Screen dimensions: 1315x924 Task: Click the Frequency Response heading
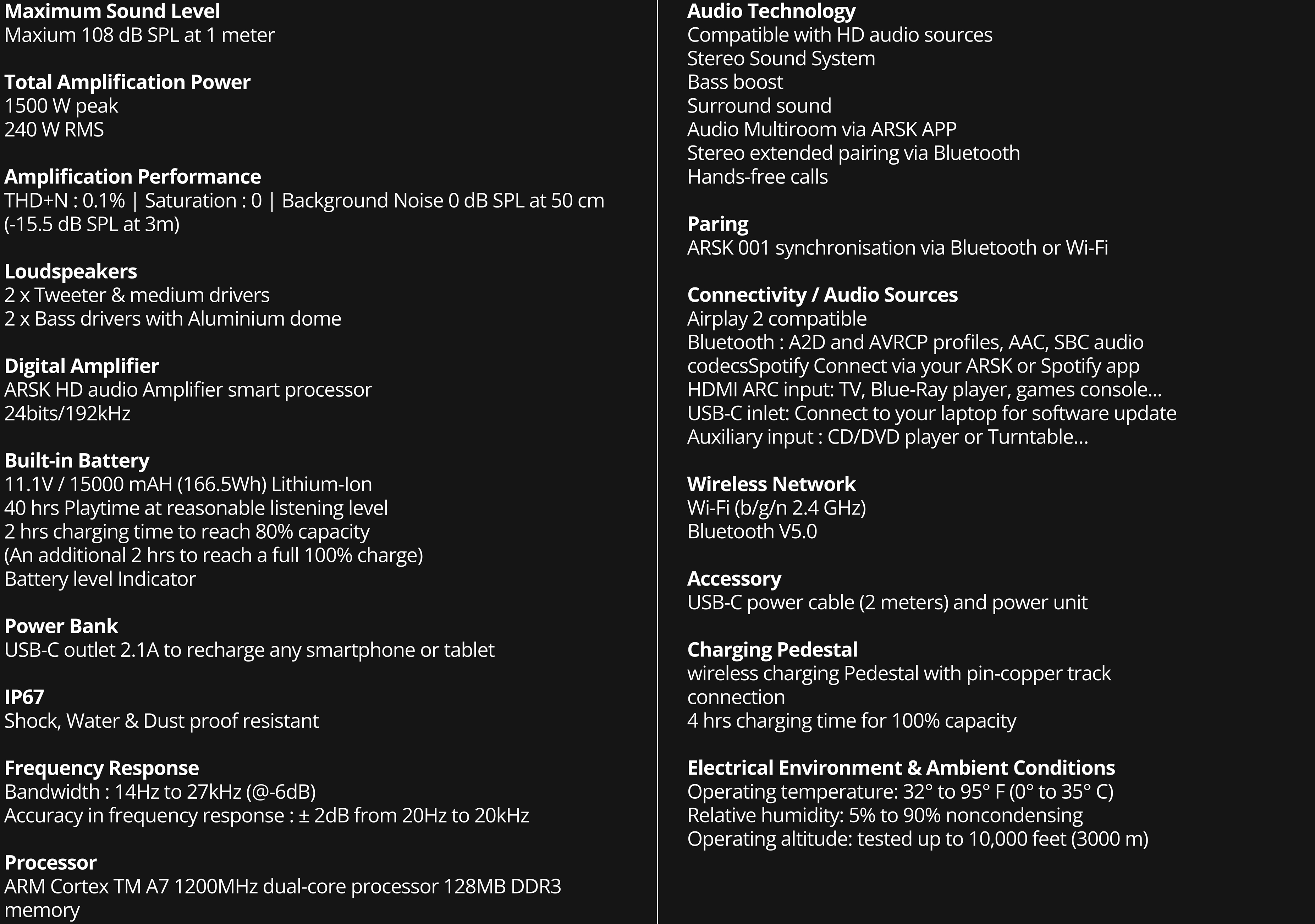click(x=101, y=768)
